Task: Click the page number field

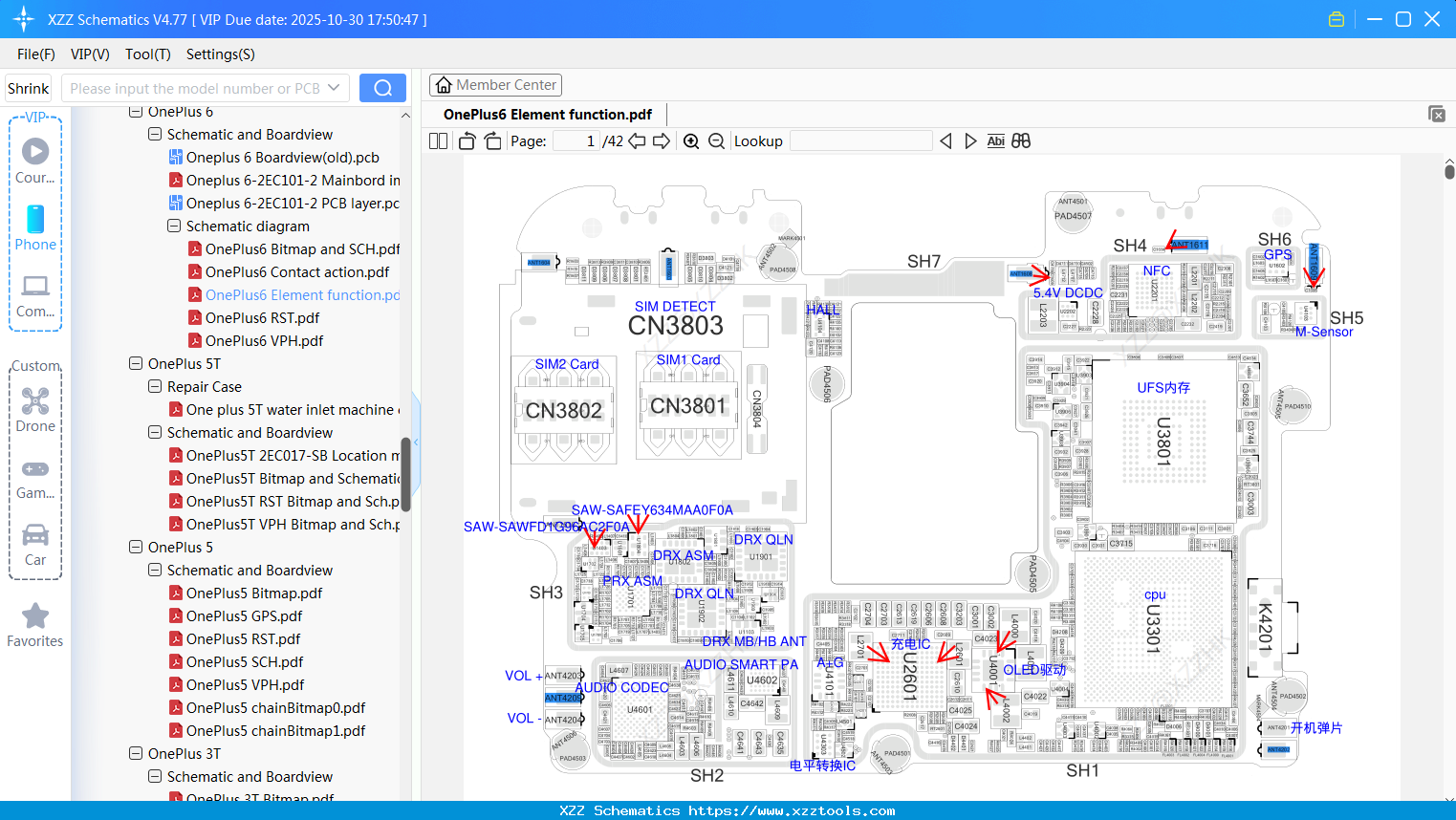Action: click(576, 141)
